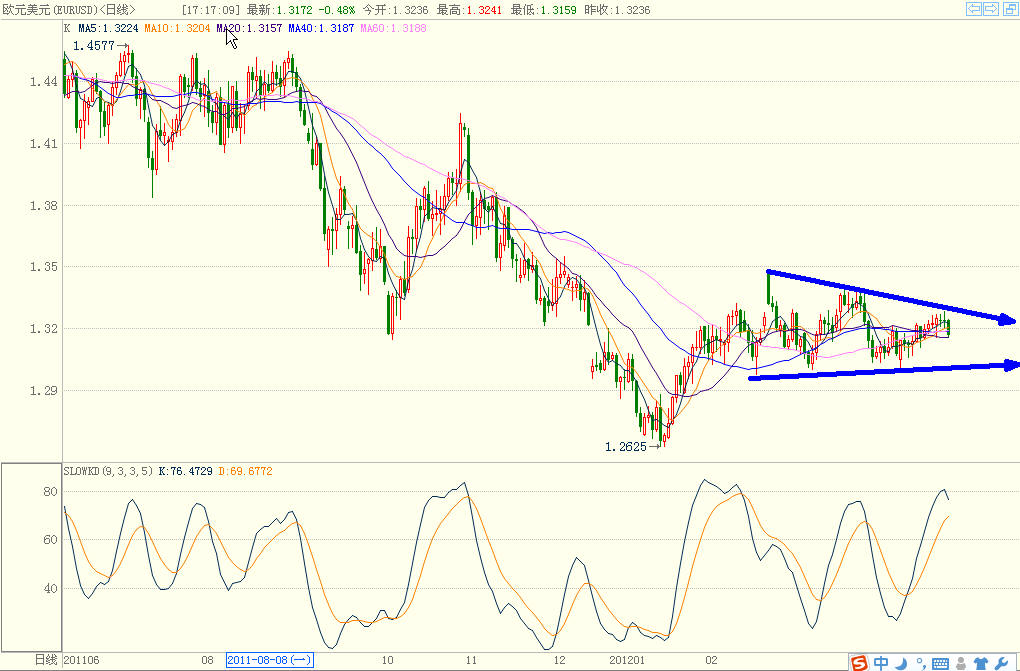The width and height of the screenshot is (1020, 671).
Task: Click the D:69.6772 value label
Action: pos(245,471)
